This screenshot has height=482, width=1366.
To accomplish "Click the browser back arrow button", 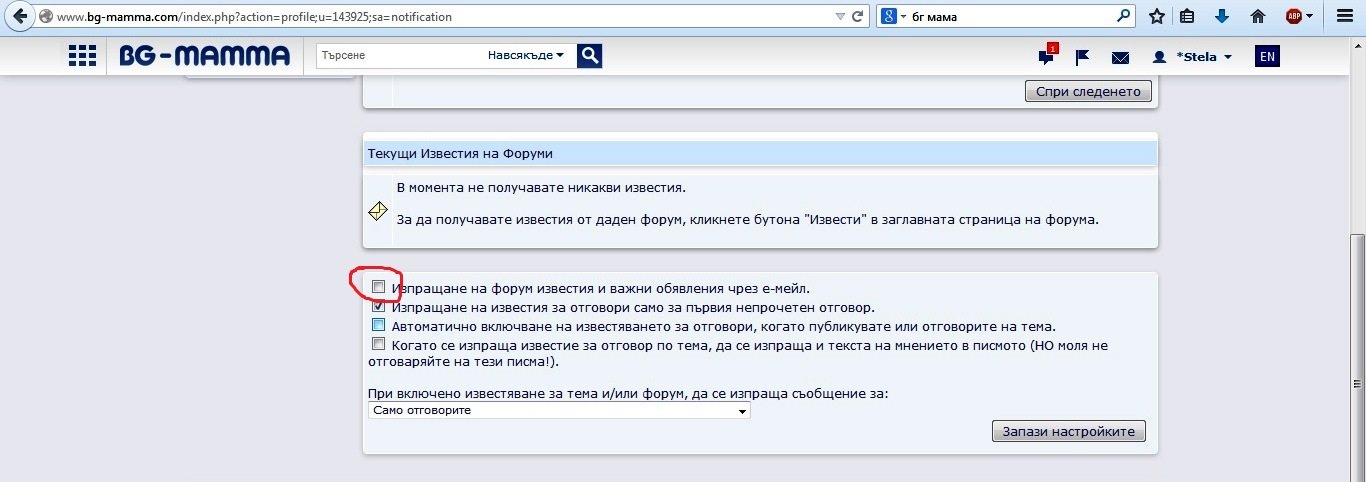I will [x=18, y=16].
